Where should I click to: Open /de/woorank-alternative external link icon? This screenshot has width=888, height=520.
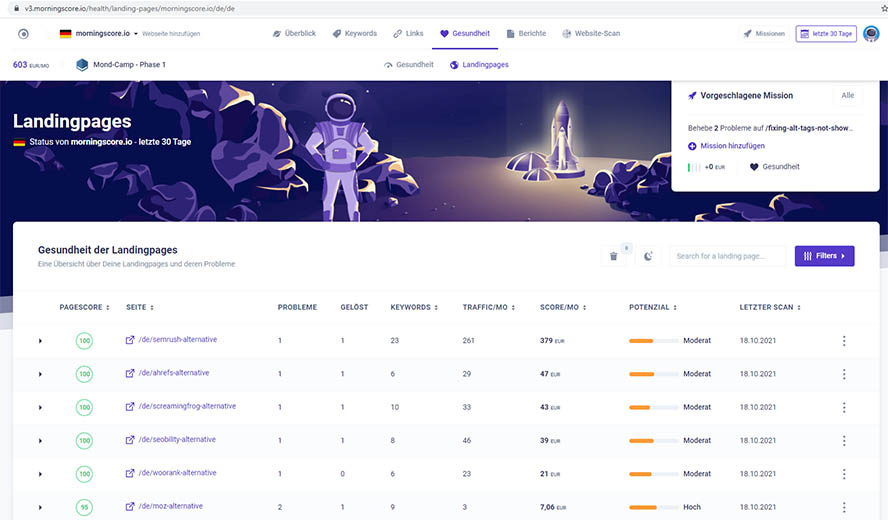[x=130, y=473]
